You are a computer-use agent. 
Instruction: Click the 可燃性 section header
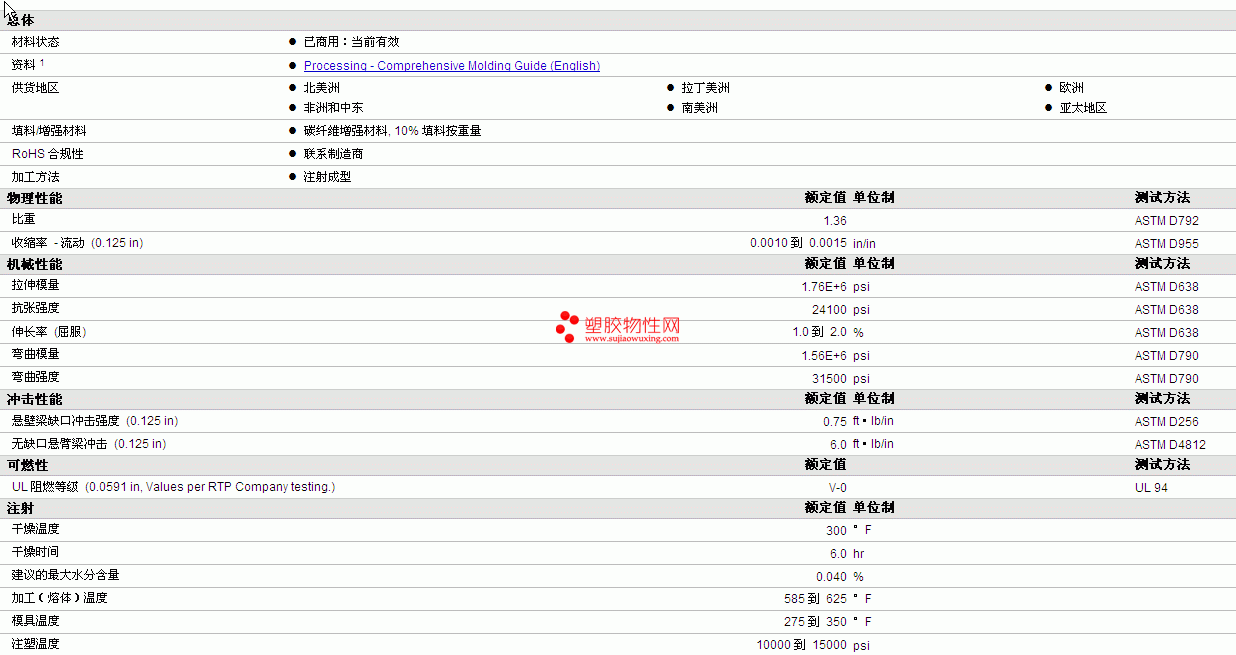[28, 465]
